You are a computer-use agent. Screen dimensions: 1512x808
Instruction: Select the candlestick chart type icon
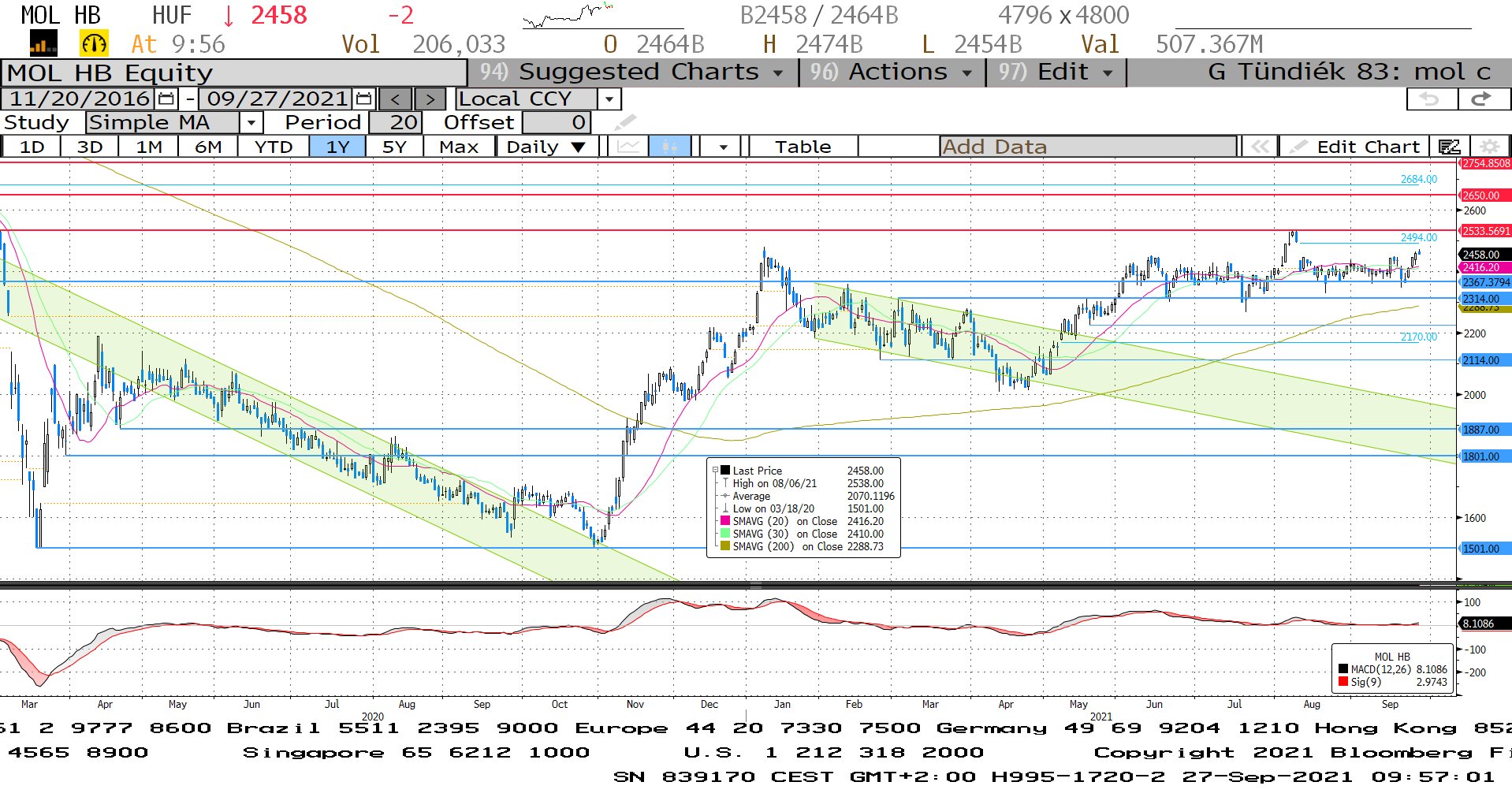[x=670, y=147]
